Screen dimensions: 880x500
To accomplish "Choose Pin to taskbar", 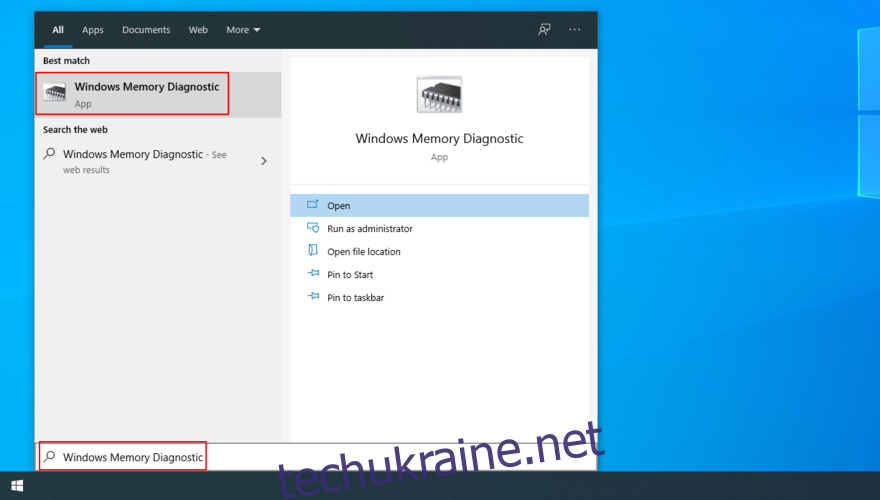I will click(x=439, y=297).
